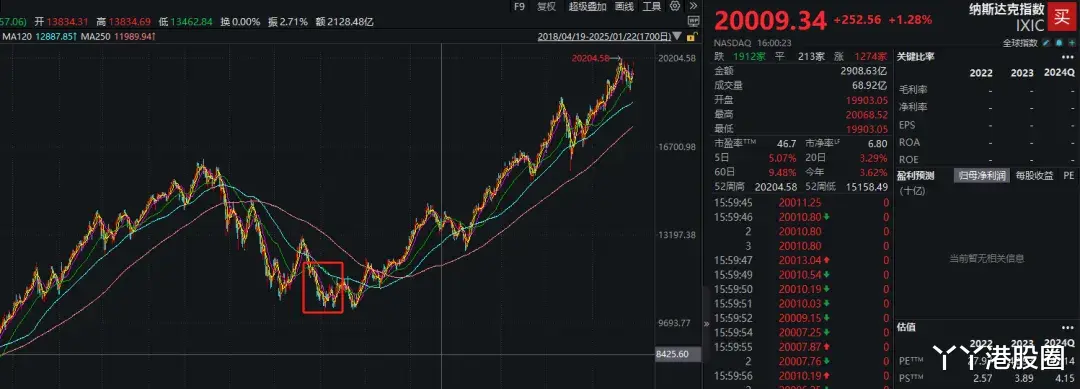Click the double-chevron more tools icon
This screenshot has height=389, width=1080.
pyautogui.click(x=694, y=6)
